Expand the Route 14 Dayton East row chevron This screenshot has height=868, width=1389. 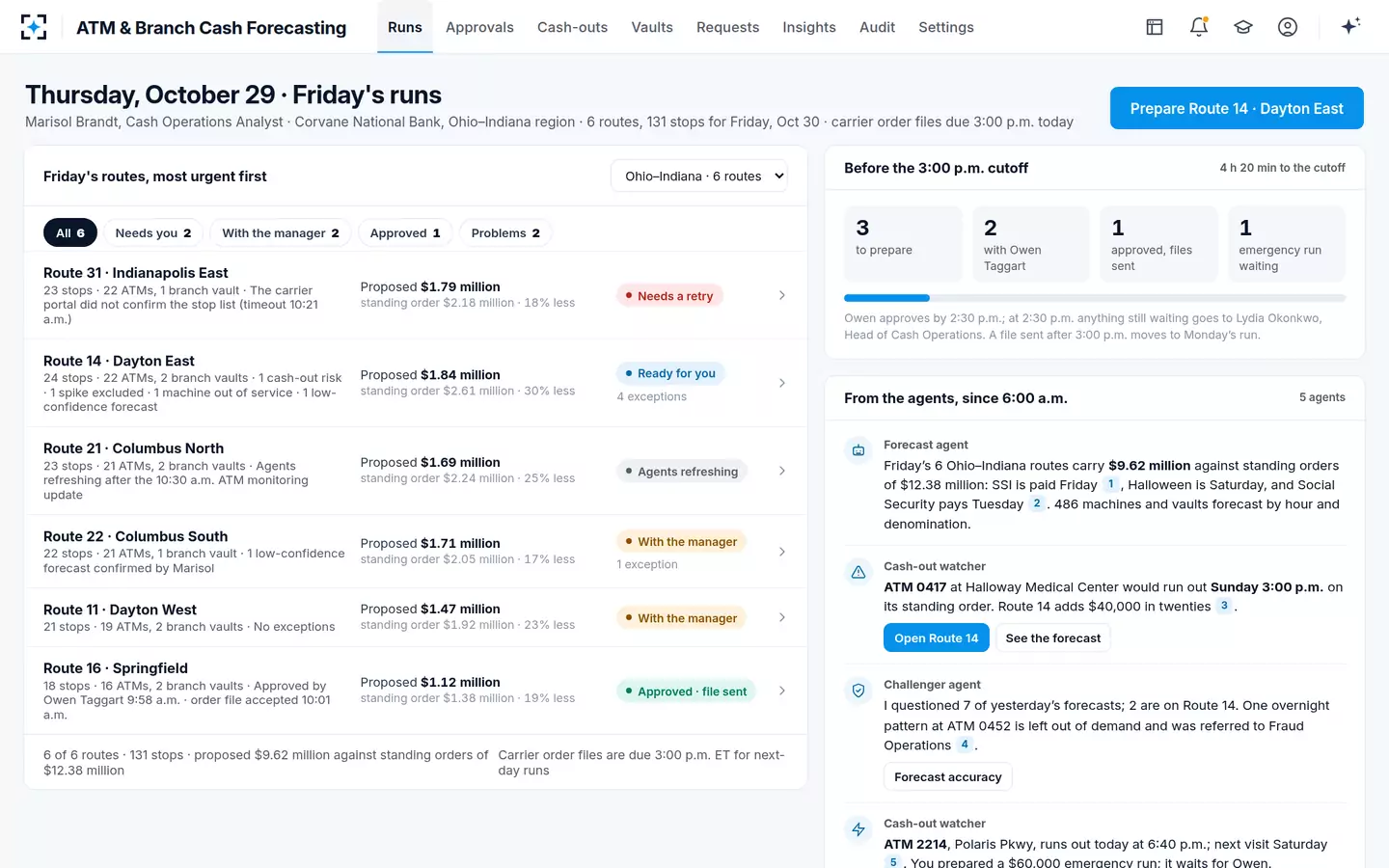(782, 383)
